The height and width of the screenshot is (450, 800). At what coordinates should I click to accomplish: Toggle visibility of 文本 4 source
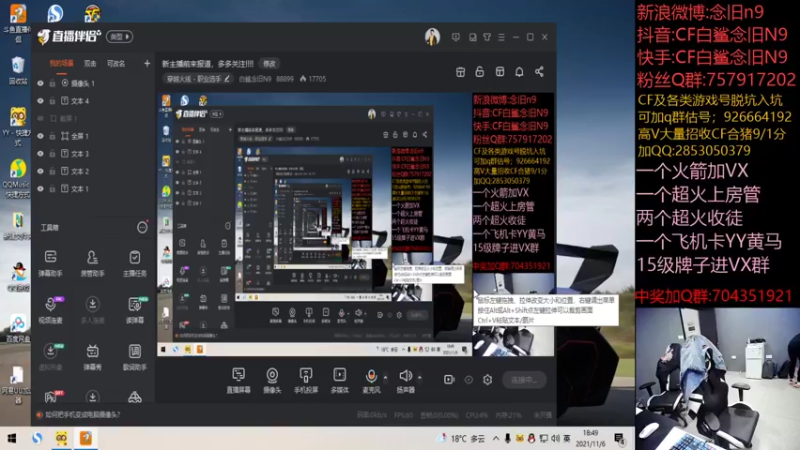[40, 101]
